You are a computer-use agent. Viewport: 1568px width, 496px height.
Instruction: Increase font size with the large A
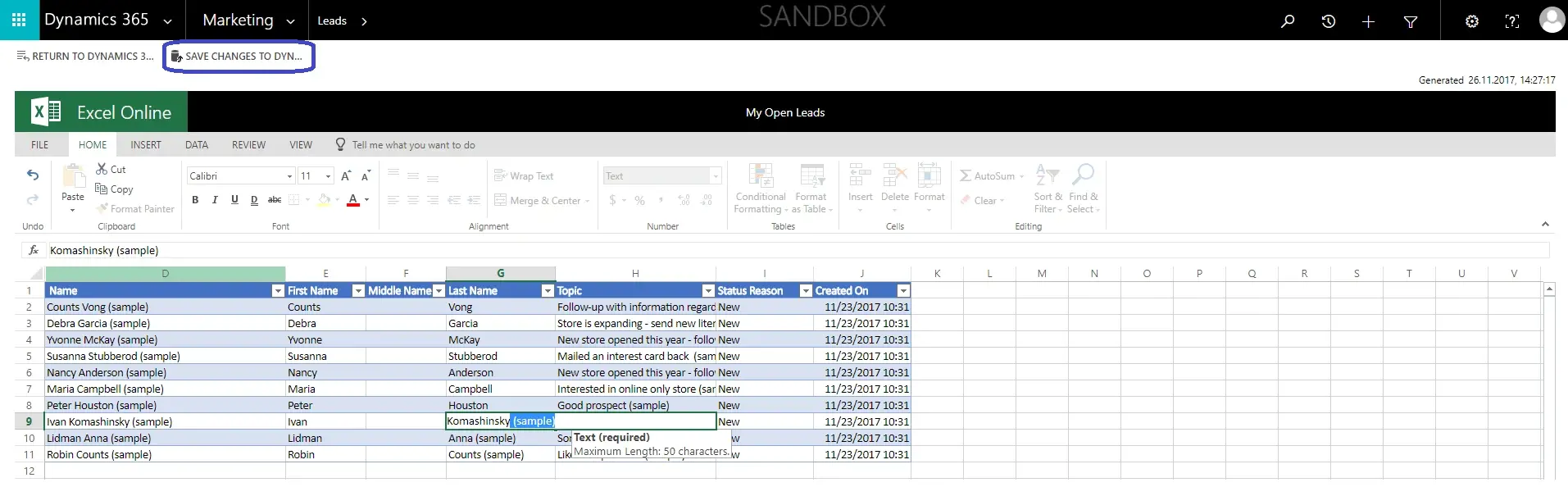(x=346, y=175)
